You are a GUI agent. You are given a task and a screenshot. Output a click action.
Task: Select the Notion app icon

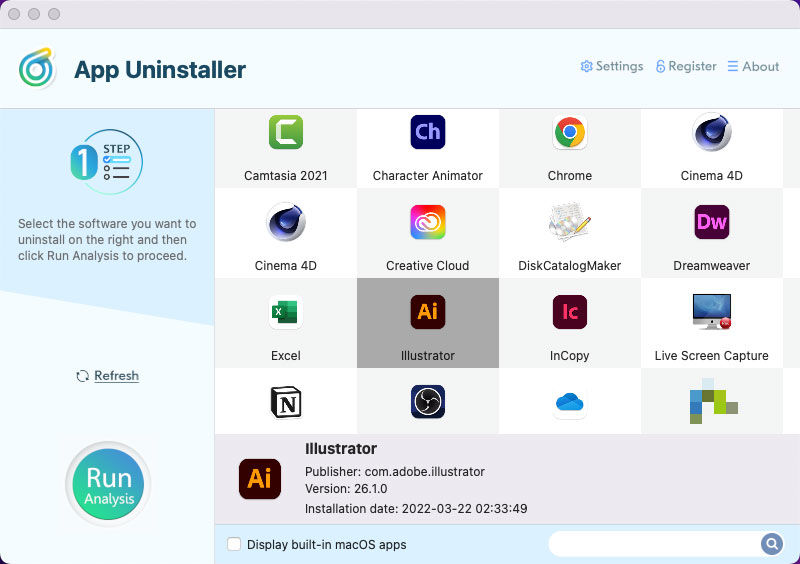(286, 402)
